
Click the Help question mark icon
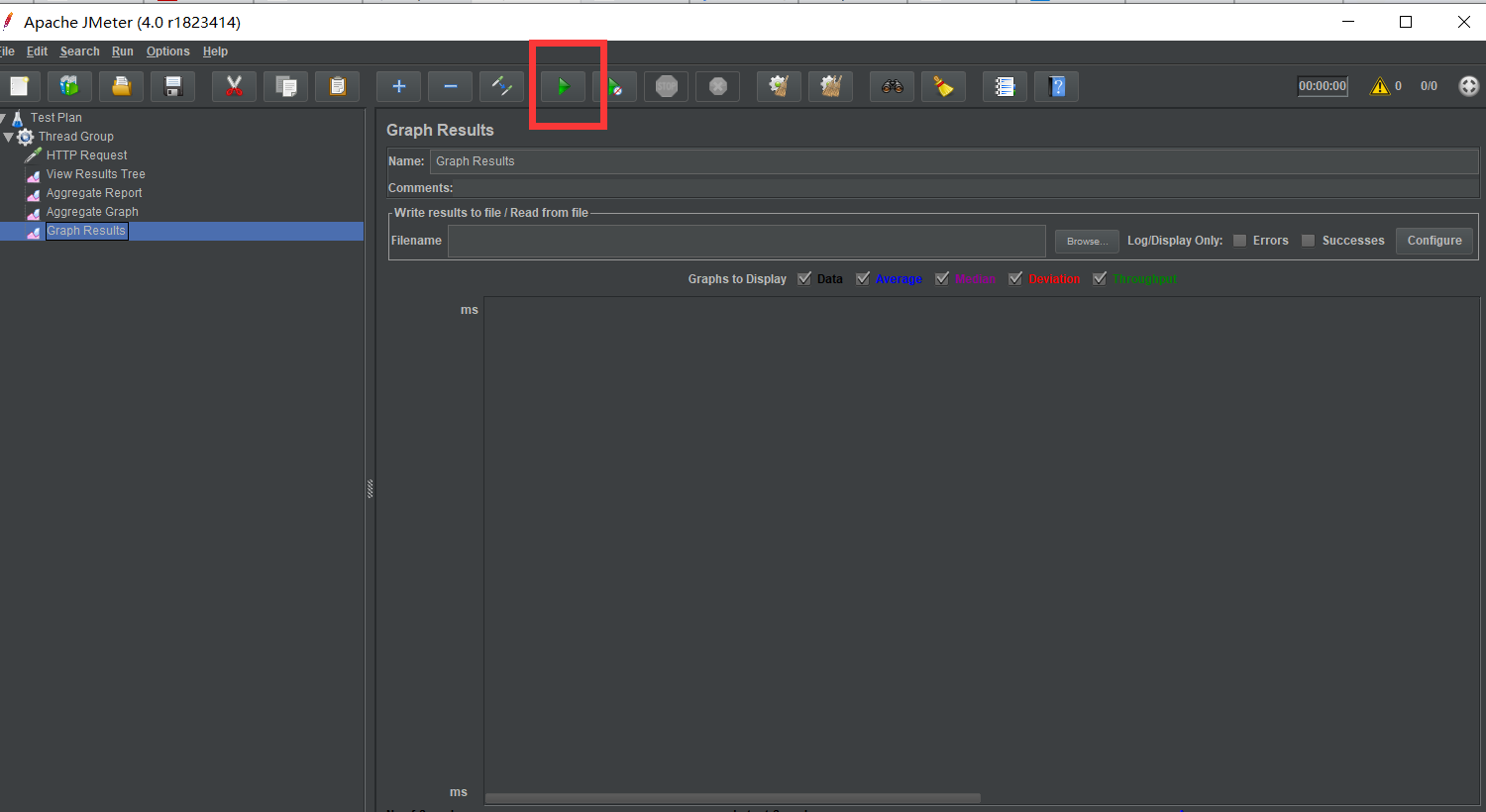click(1056, 86)
